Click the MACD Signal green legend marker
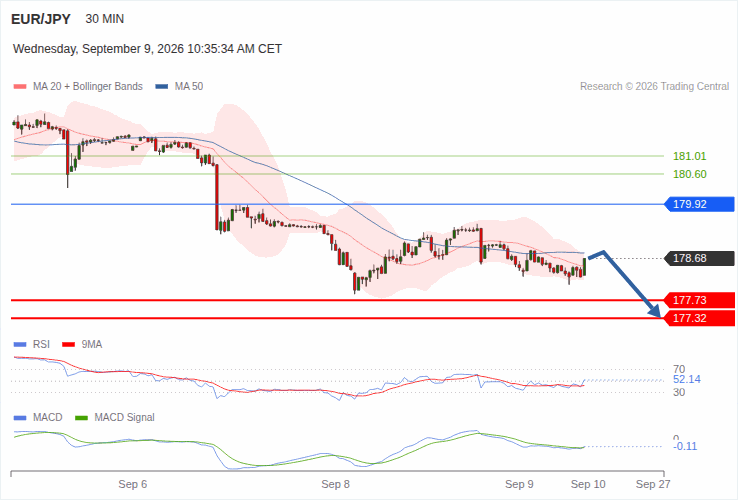Viewport: 738px width, 500px height. (x=81, y=418)
